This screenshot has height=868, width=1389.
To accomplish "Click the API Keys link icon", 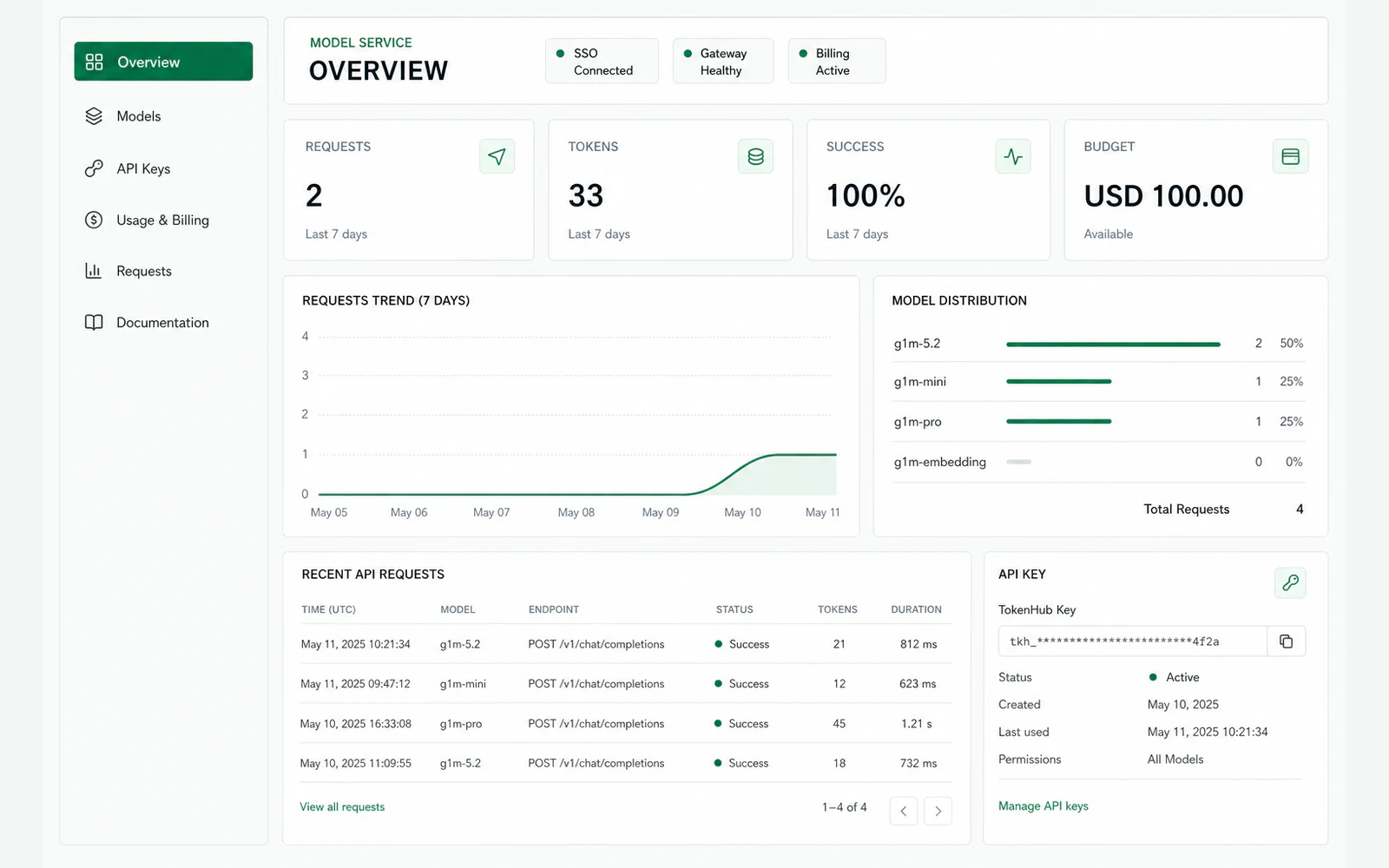I will [x=94, y=168].
